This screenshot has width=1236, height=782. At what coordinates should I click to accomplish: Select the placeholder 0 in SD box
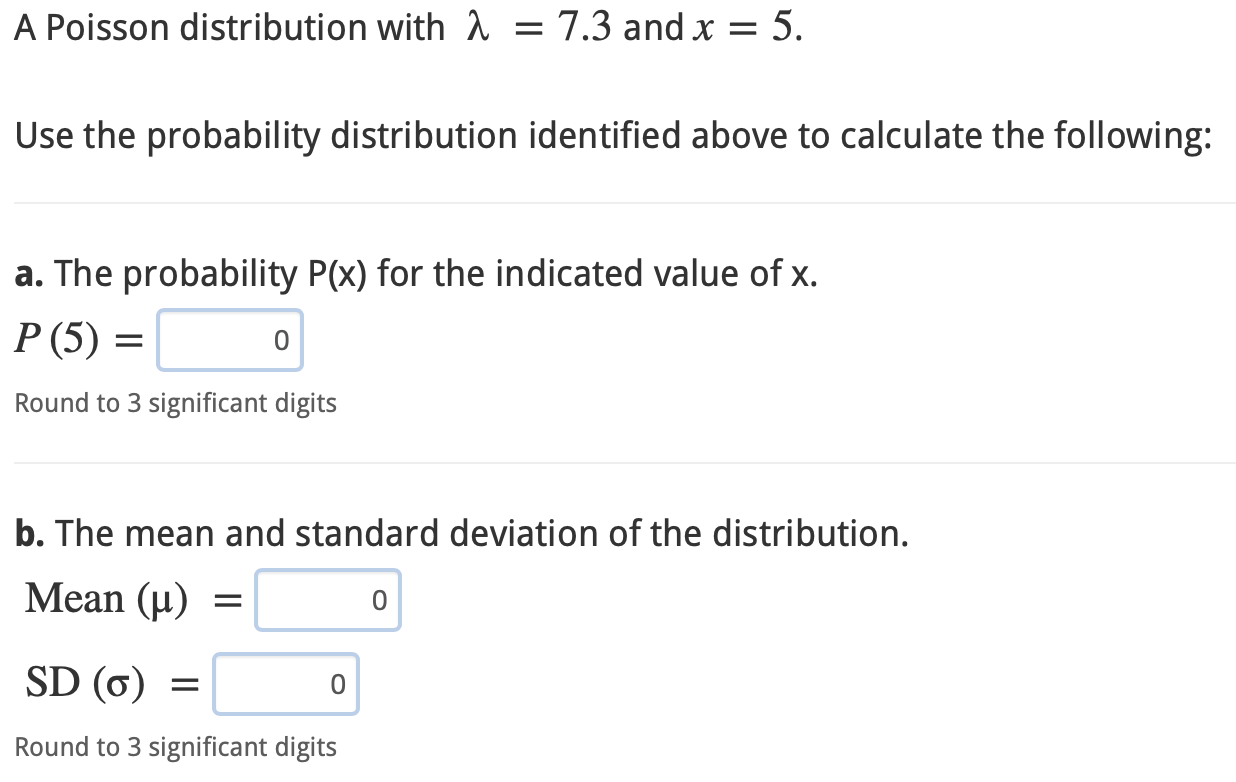(x=338, y=684)
